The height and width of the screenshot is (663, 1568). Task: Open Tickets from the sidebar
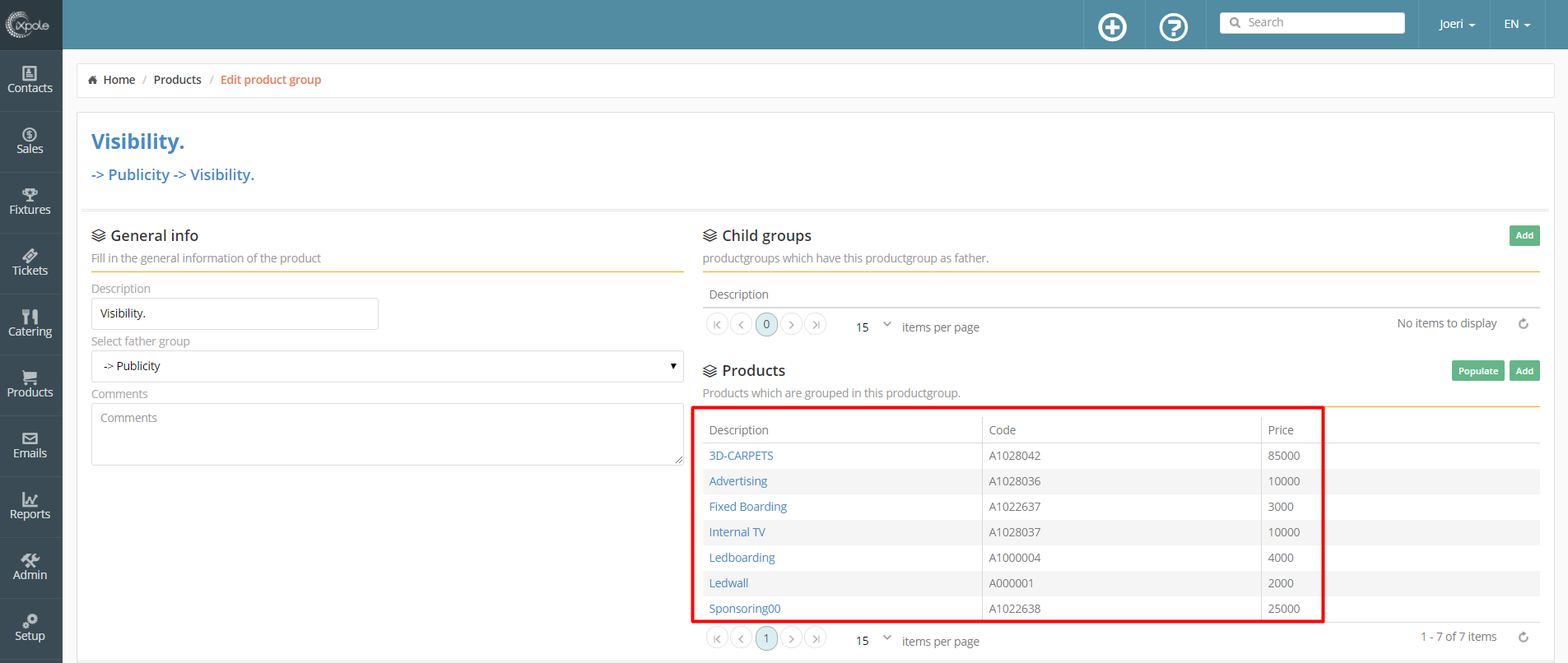pos(30,263)
